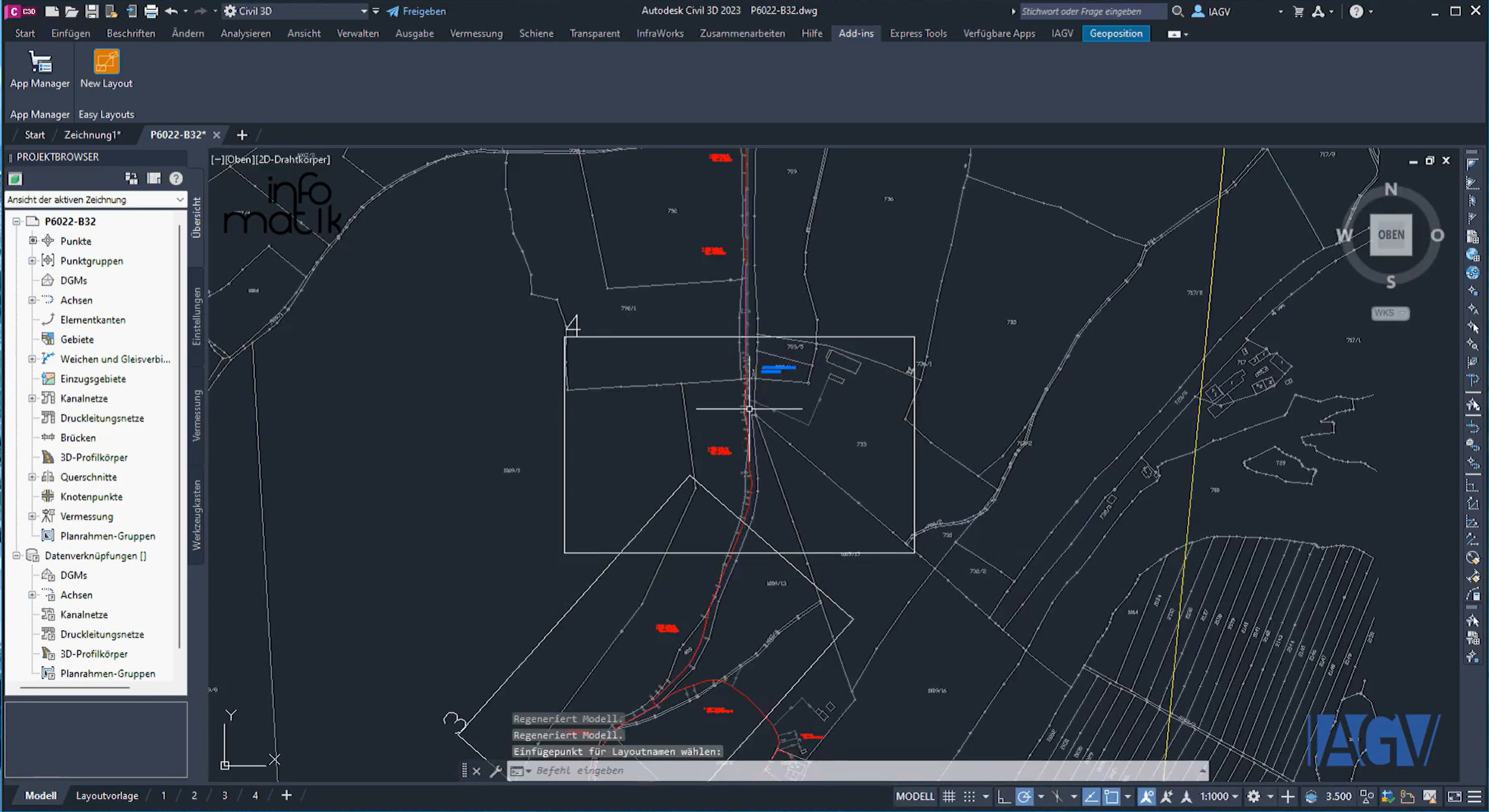Click the Freigeben share button
The height and width of the screenshot is (812, 1489).
click(416, 11)
